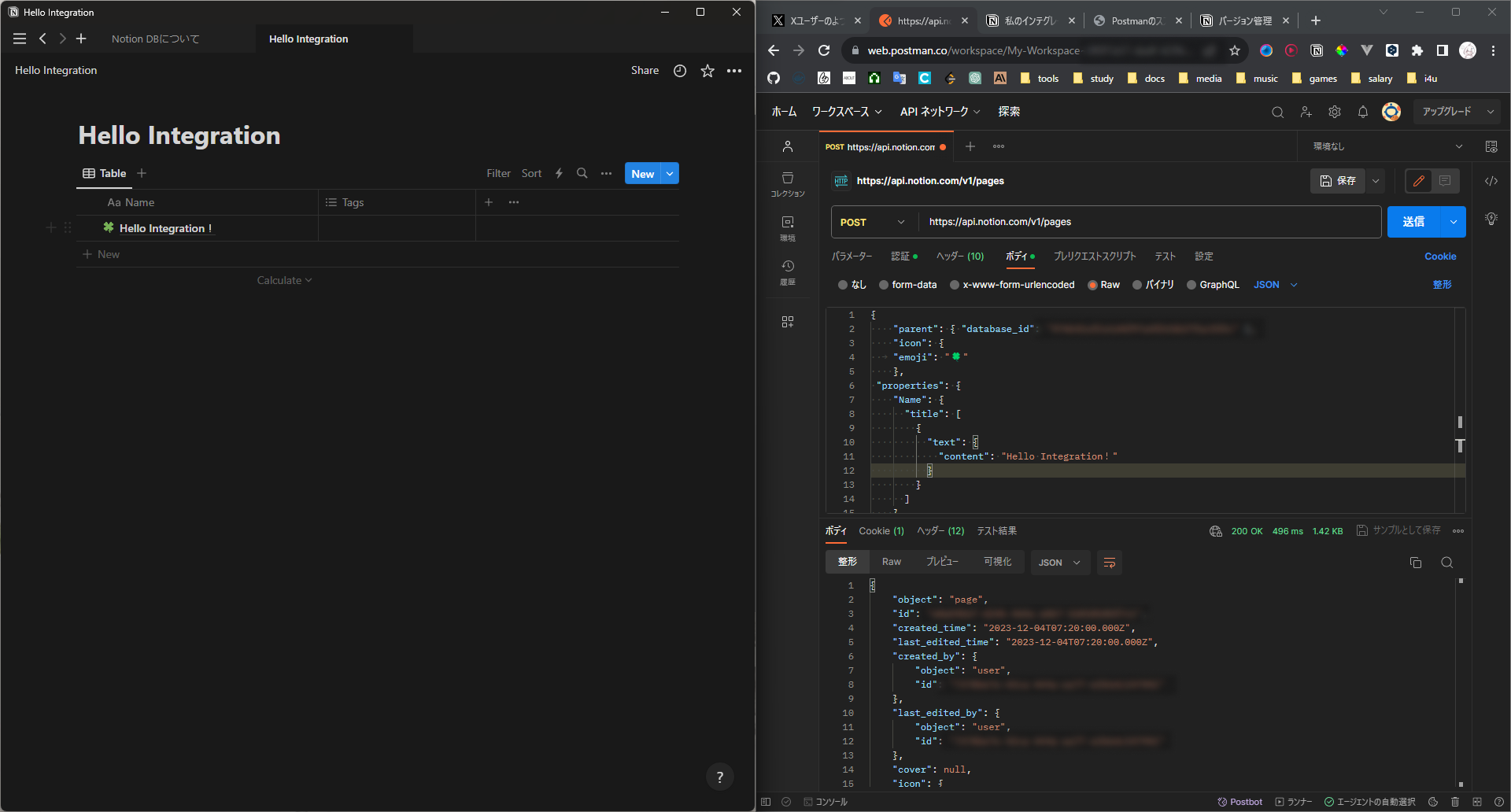The image size is (1511, 812).
Task: Click the automation lightning icon in Notion
Action: 558,173
